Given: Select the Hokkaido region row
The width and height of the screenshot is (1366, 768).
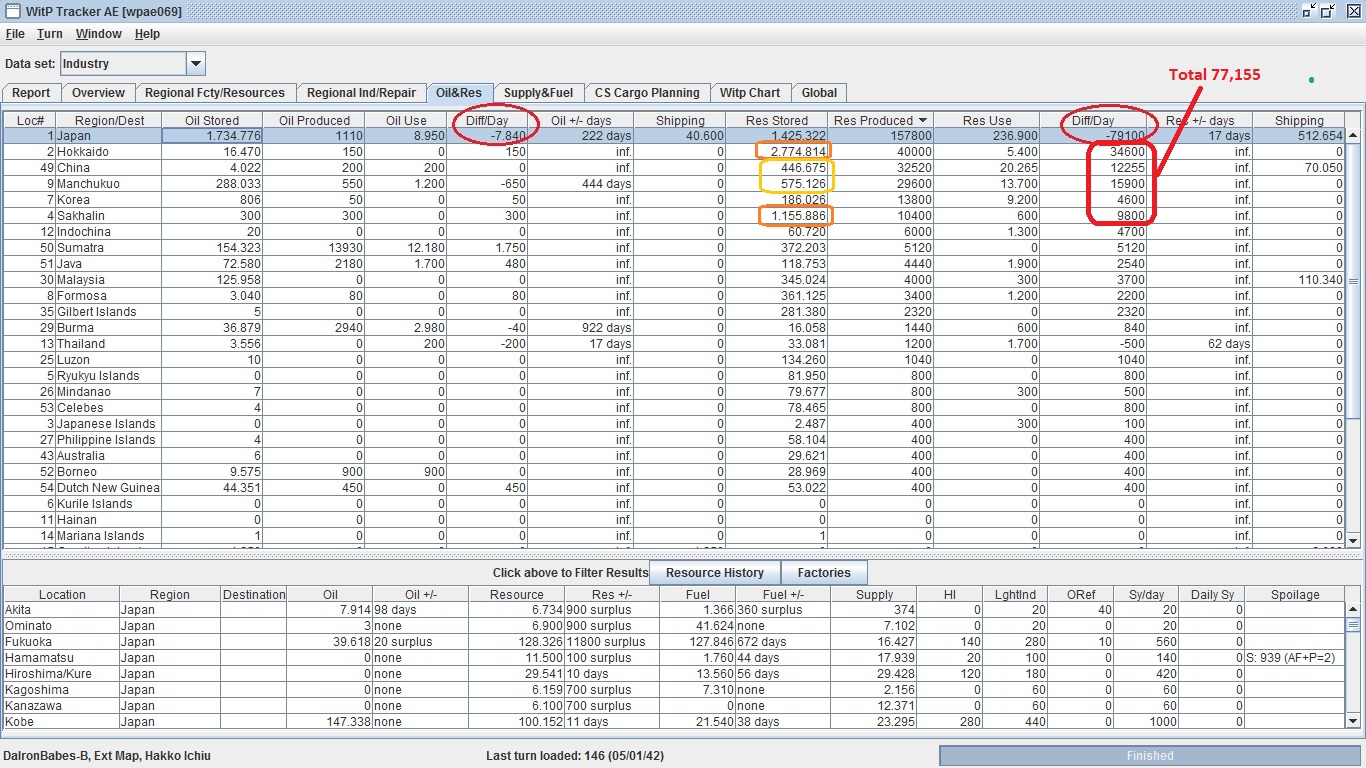Looking at the screenshot, I should pyautogui.click(x=674, y=152).
